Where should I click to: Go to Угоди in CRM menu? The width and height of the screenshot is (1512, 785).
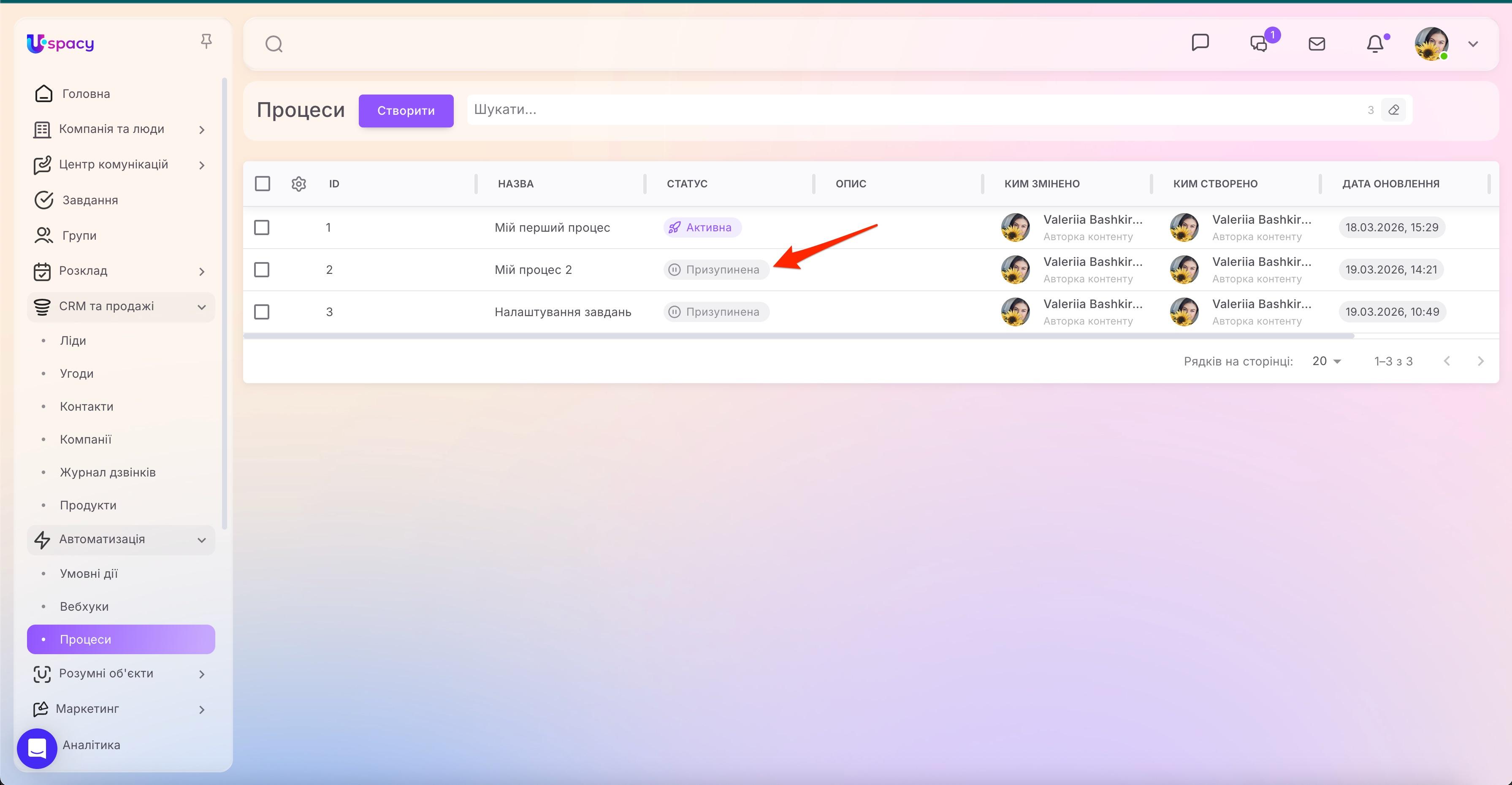(x=76, y=374)
